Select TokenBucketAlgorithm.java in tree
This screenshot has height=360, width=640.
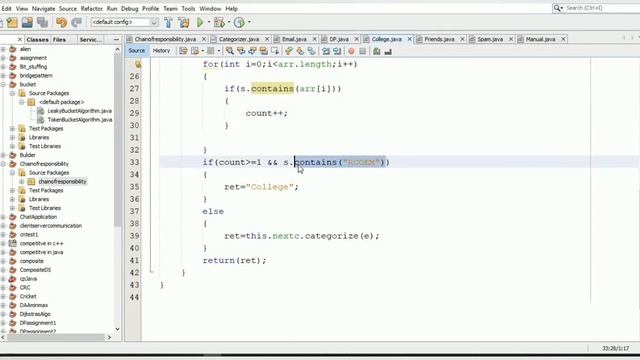(x=80, y=120)
